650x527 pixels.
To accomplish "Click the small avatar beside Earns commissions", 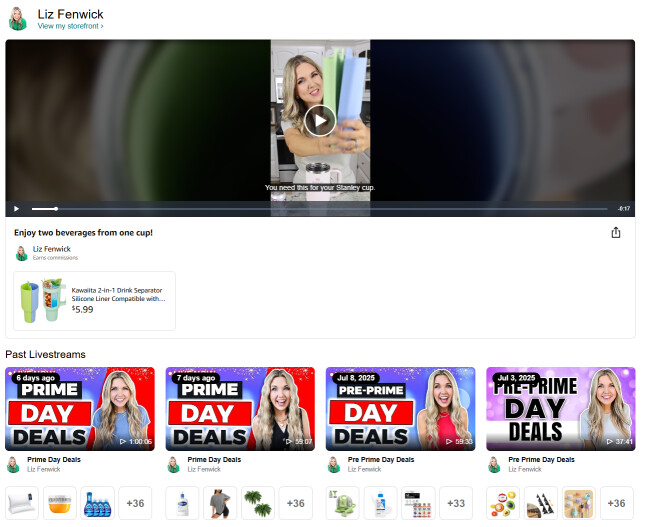I will tap(22, 253).
